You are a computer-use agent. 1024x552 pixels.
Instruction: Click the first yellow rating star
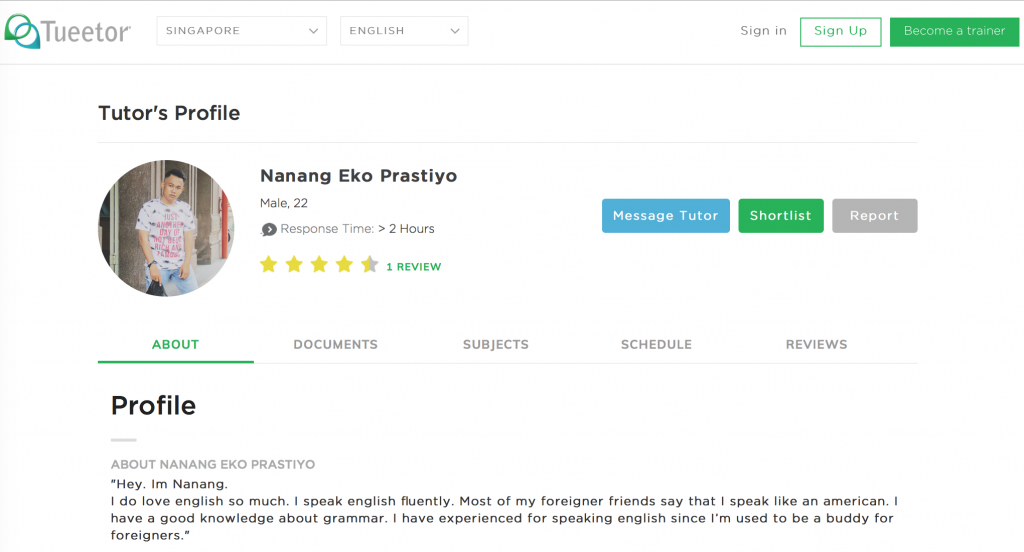(x=268, y=265)
